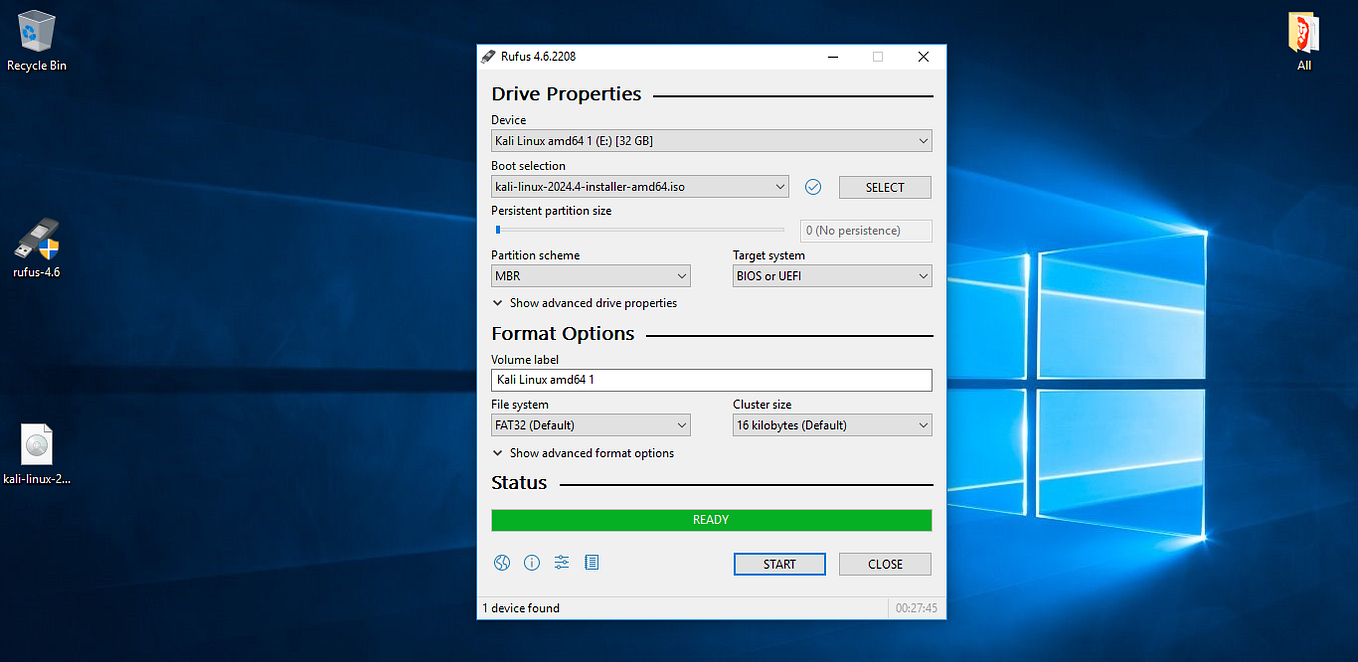Expand Show advanced drive properties
The width and height of the screenshot is (1358, 662).
(585, 303)
